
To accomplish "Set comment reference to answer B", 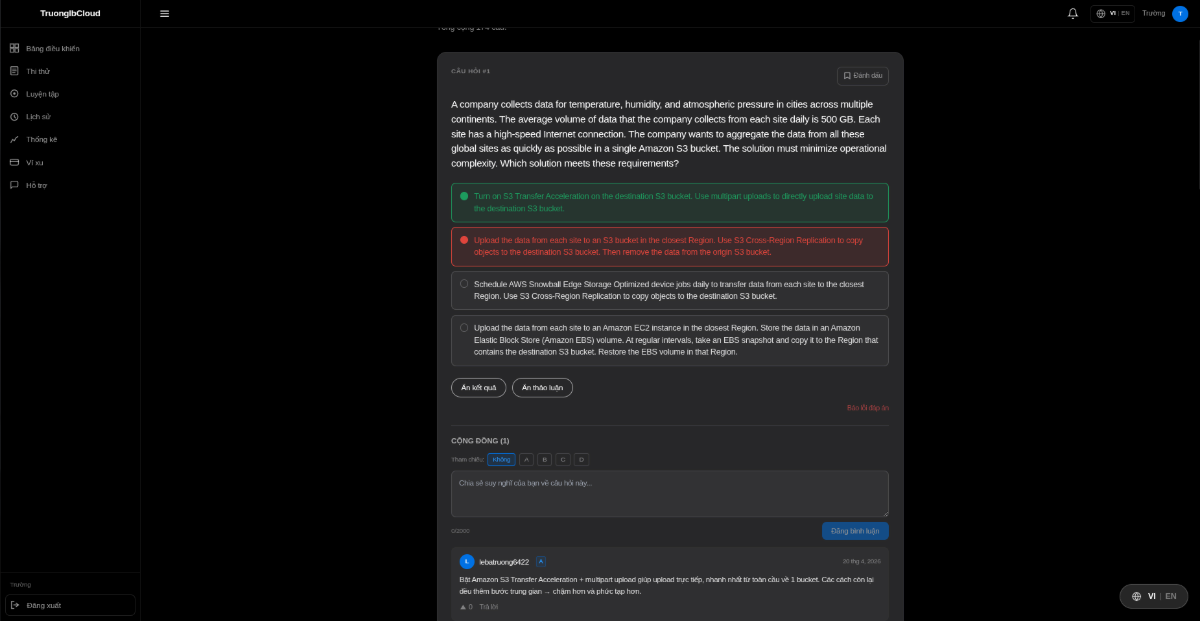I will point(544,460).
